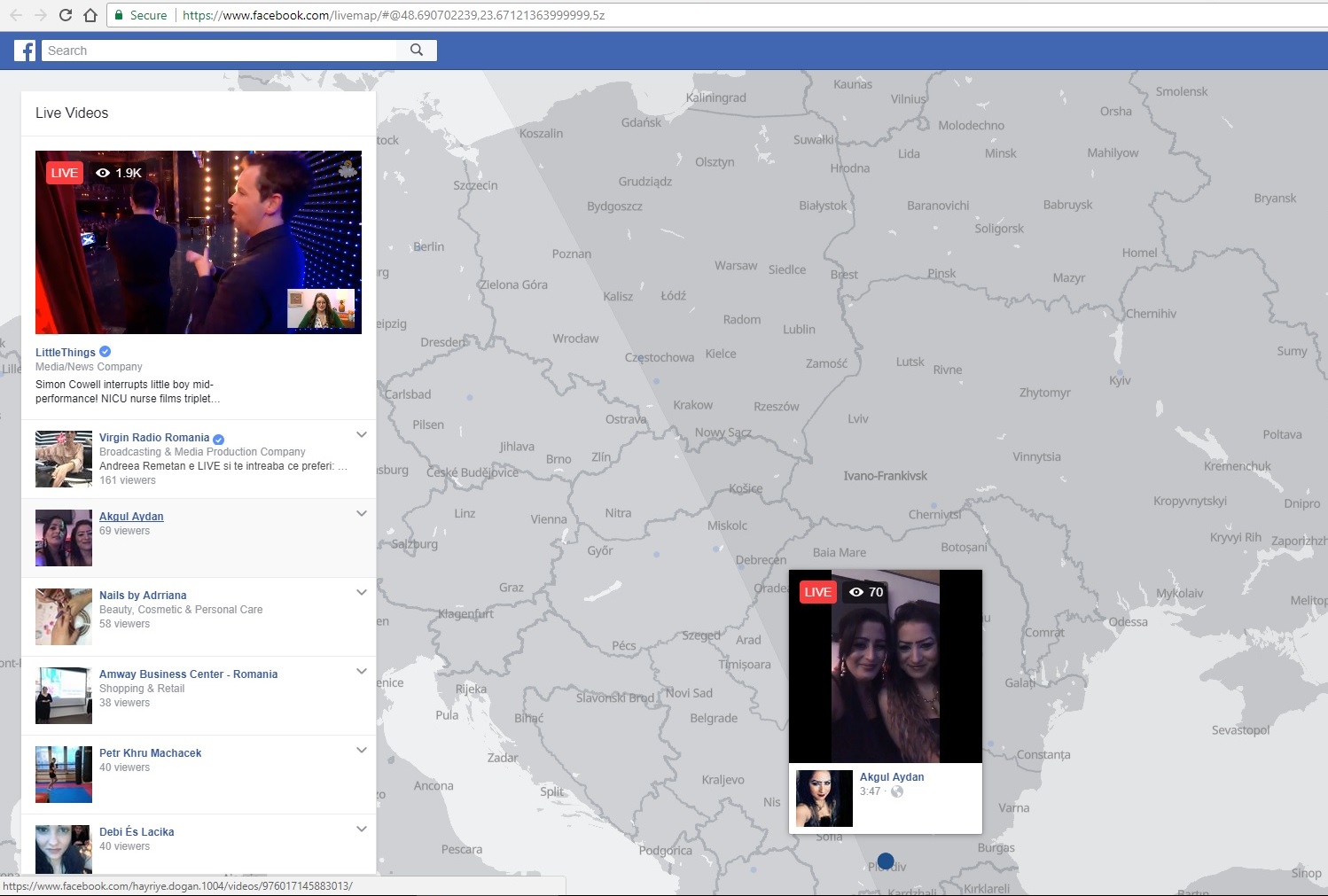Expand the Amway Business Center entry
Image resolution: width=1328 pixels, height=896 pixels.
tap(361, 671)
